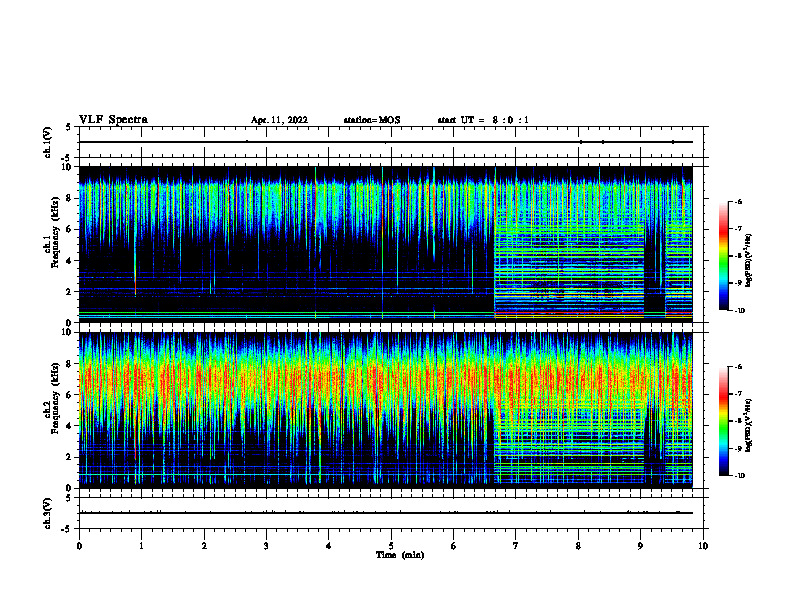Click tick label "7" on the Time axis

(516, 546)
